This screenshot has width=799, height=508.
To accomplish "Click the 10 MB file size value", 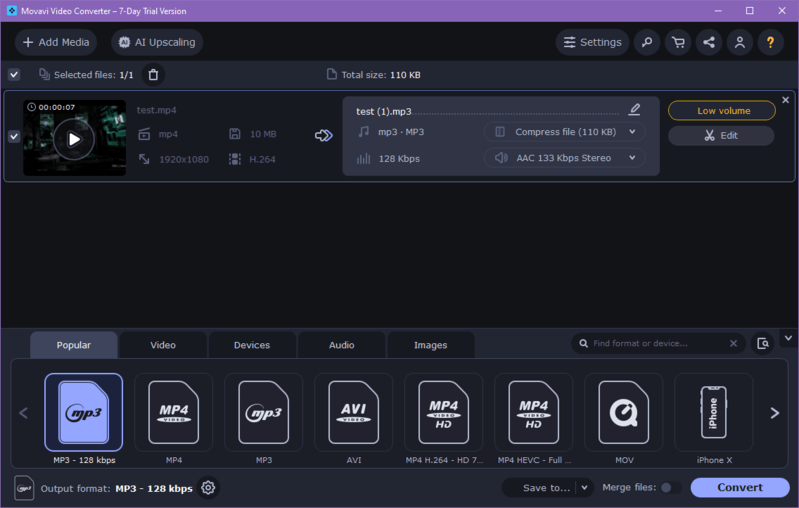I will (263, 134).
